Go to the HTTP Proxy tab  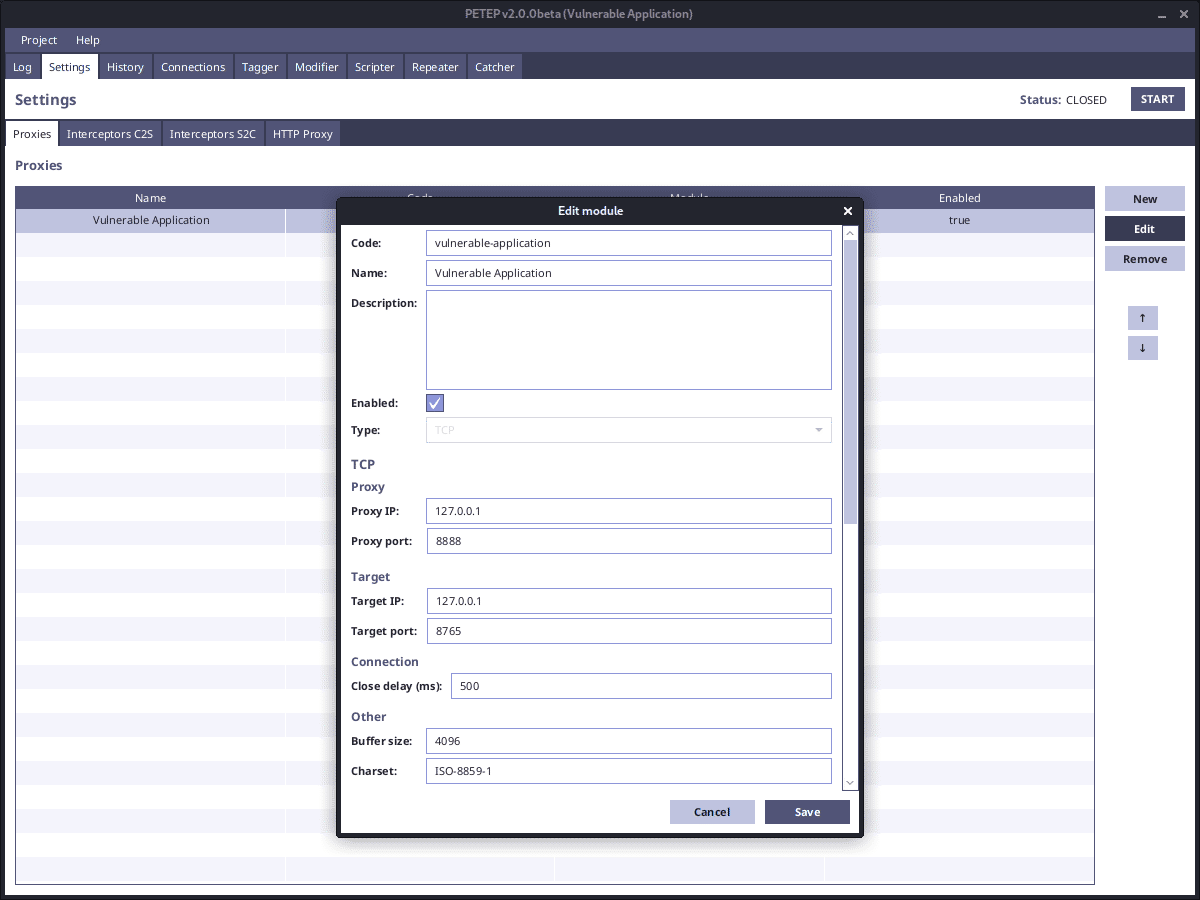click(302, 134)
